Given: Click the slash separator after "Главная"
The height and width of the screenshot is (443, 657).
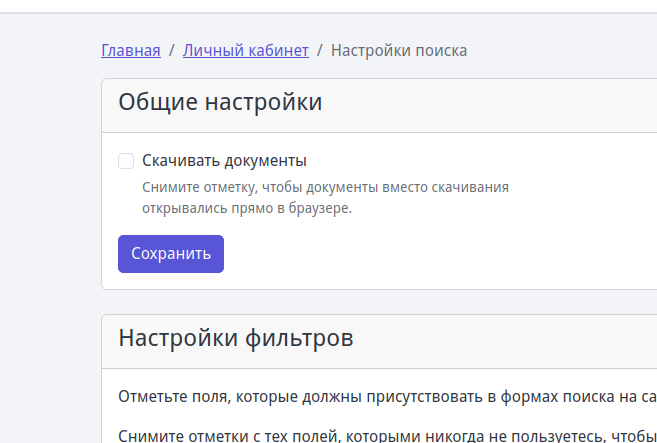Looking at the screenshot, I should pos(172,50).
